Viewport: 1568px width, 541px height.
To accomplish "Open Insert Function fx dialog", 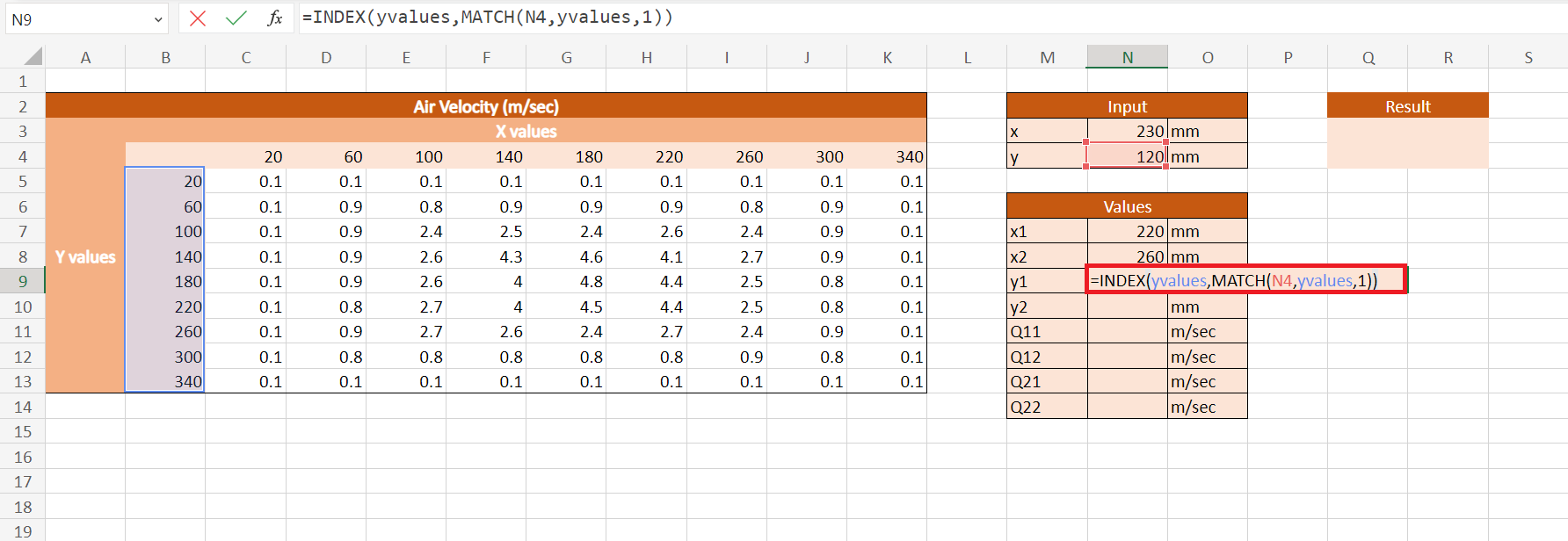I will [274, 18].
